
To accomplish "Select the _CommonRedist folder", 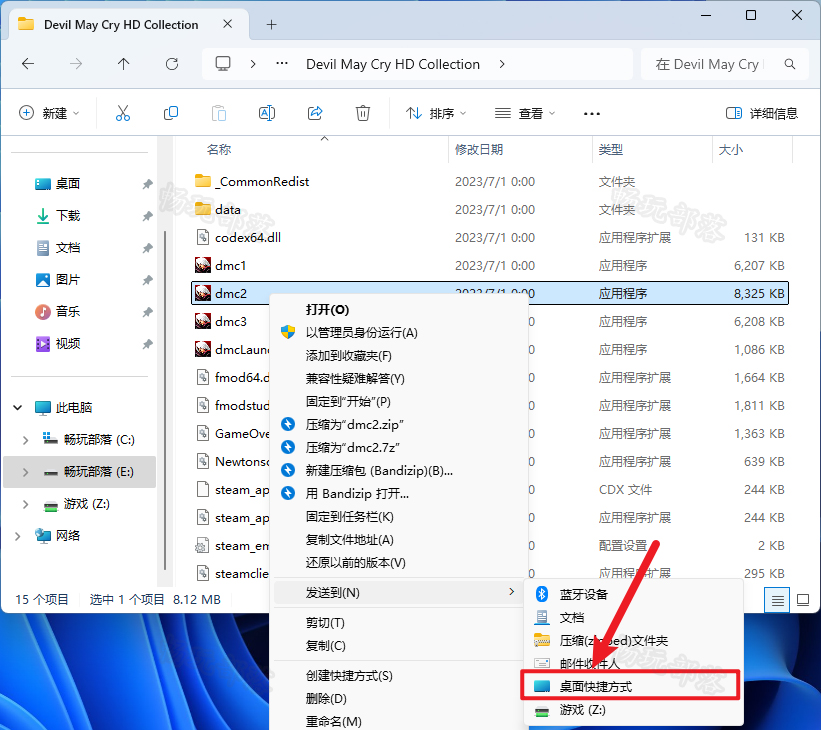I will tap(490, 182).
